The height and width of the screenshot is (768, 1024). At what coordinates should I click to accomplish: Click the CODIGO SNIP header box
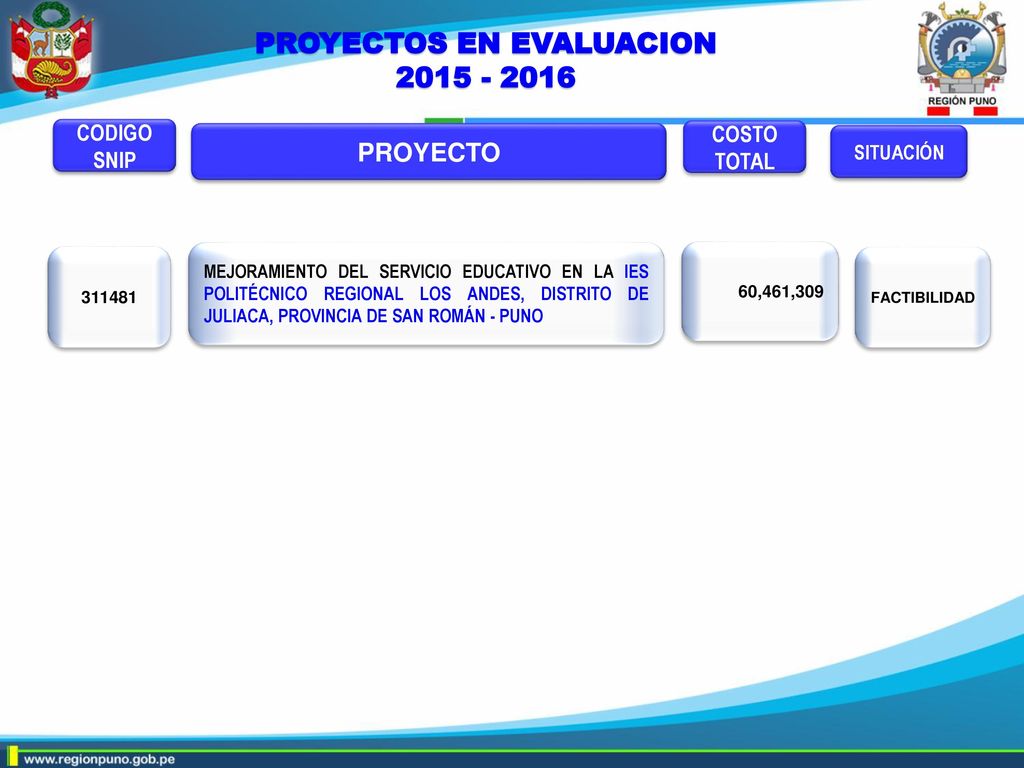pyautogui.click(x=114, y=146)
